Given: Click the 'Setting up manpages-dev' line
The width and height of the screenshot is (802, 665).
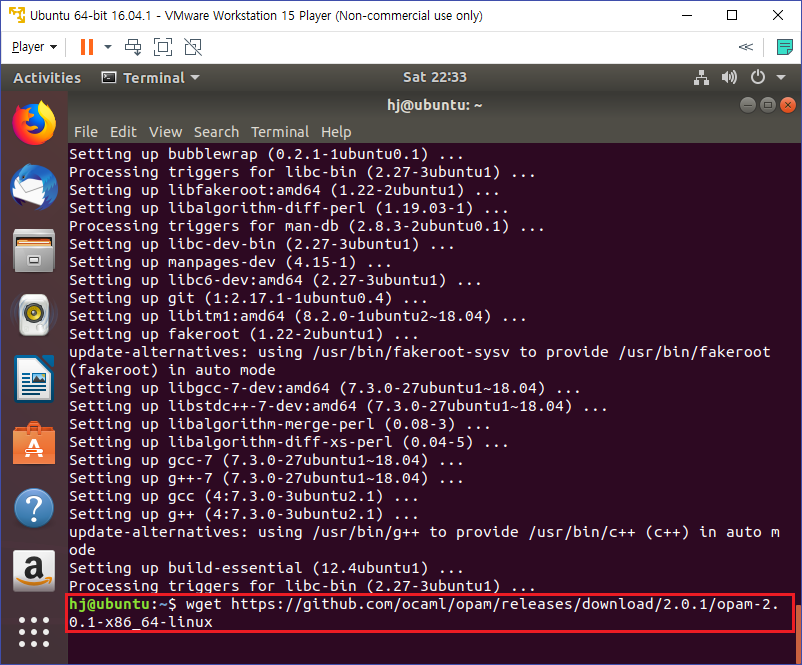Looking at the screenshot, I should click(x=230, y=262).
